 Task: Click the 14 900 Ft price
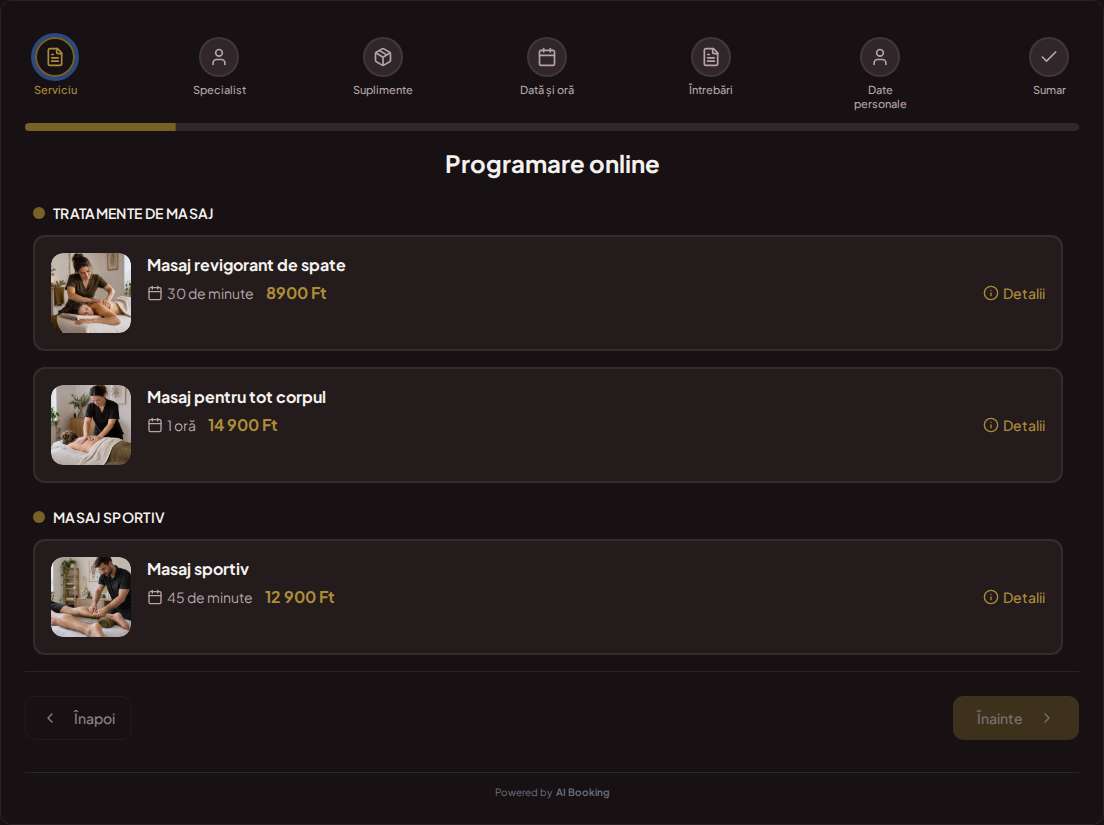pyautogui.click(x=243, y=425)
